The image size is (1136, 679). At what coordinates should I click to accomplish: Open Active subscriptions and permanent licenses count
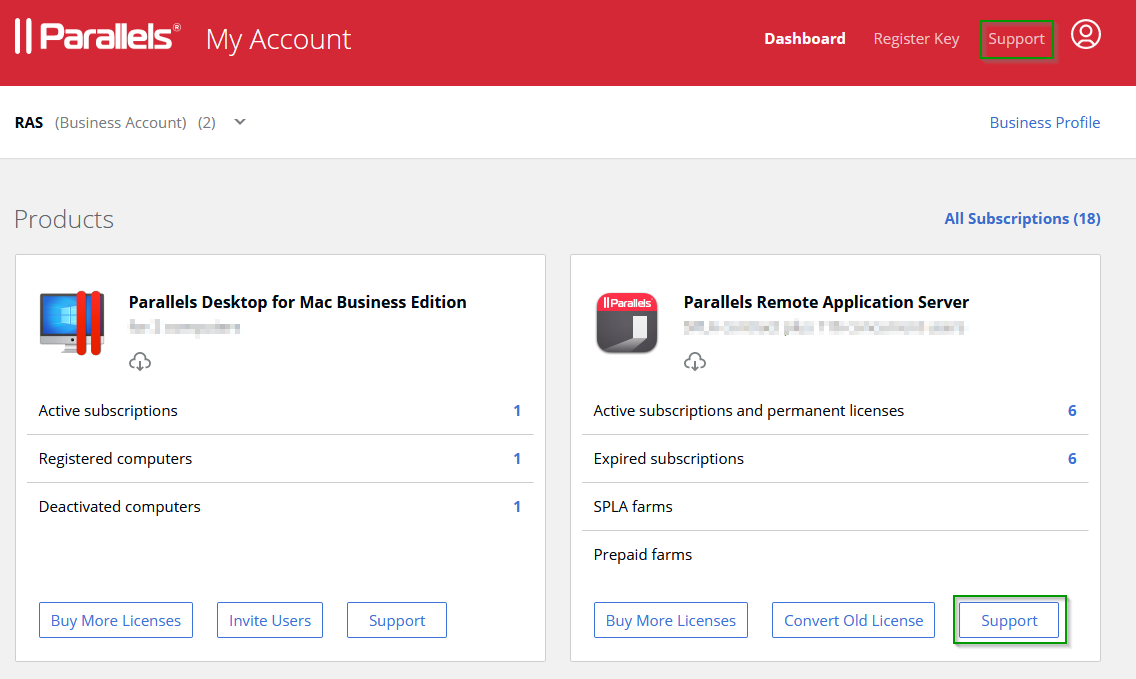pos(1072,411)
